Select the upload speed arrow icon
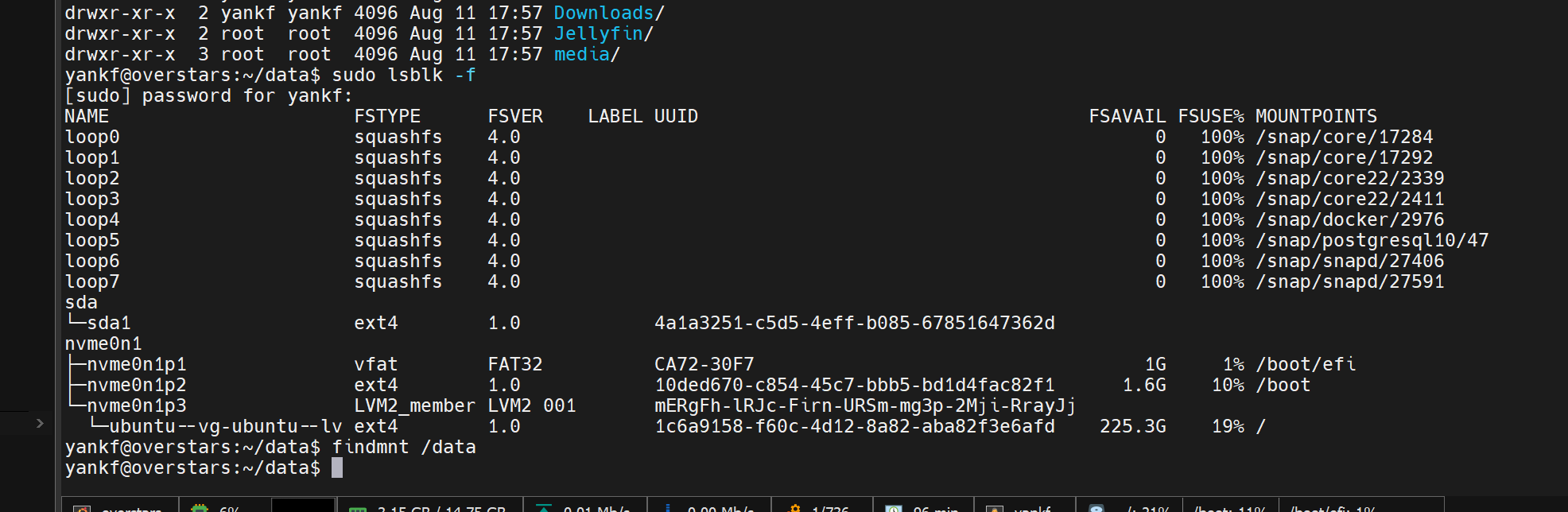Viewport: 1568px width, 512px height. (545, 508)
